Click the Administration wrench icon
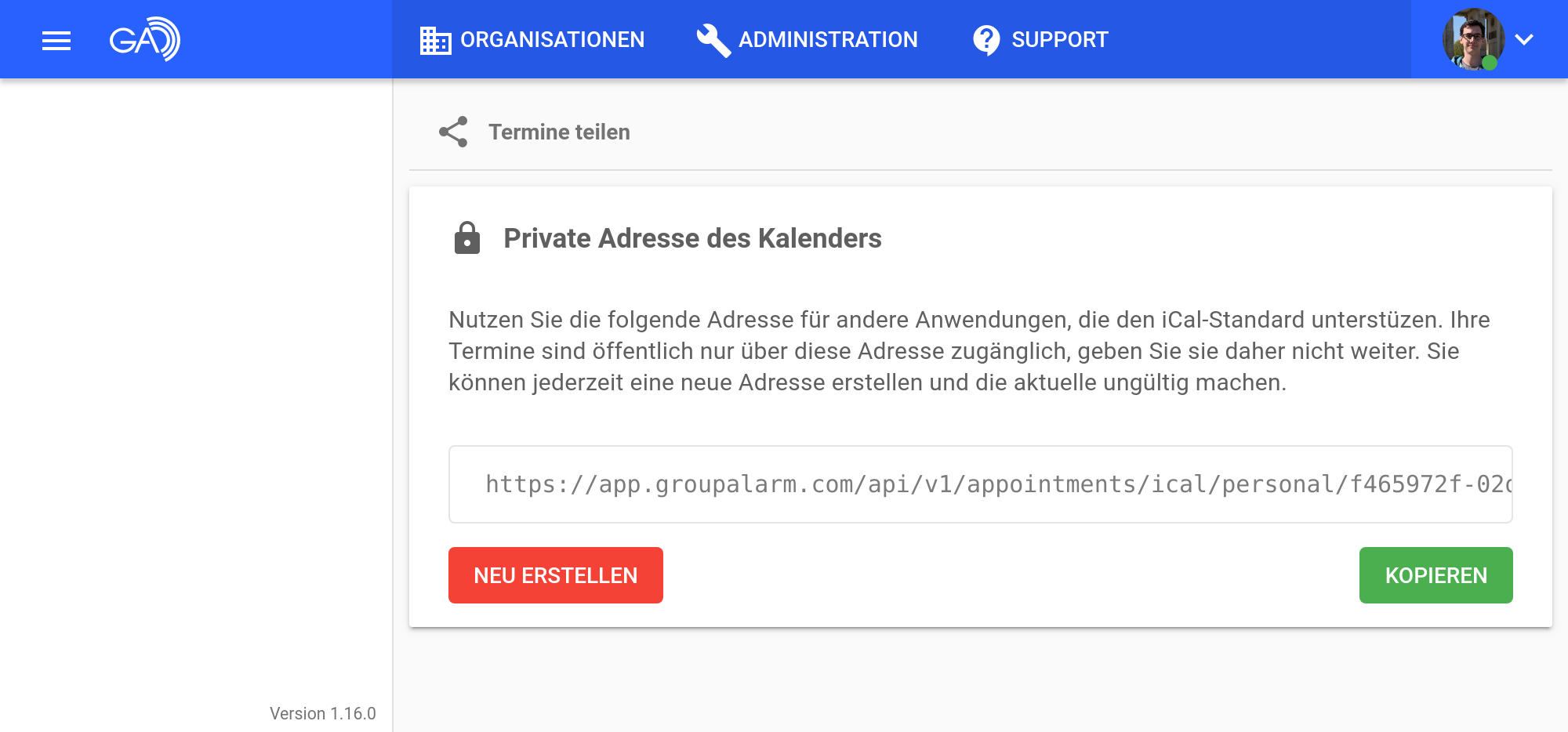The image size is (1568, 732). click(x=713, y=40)
